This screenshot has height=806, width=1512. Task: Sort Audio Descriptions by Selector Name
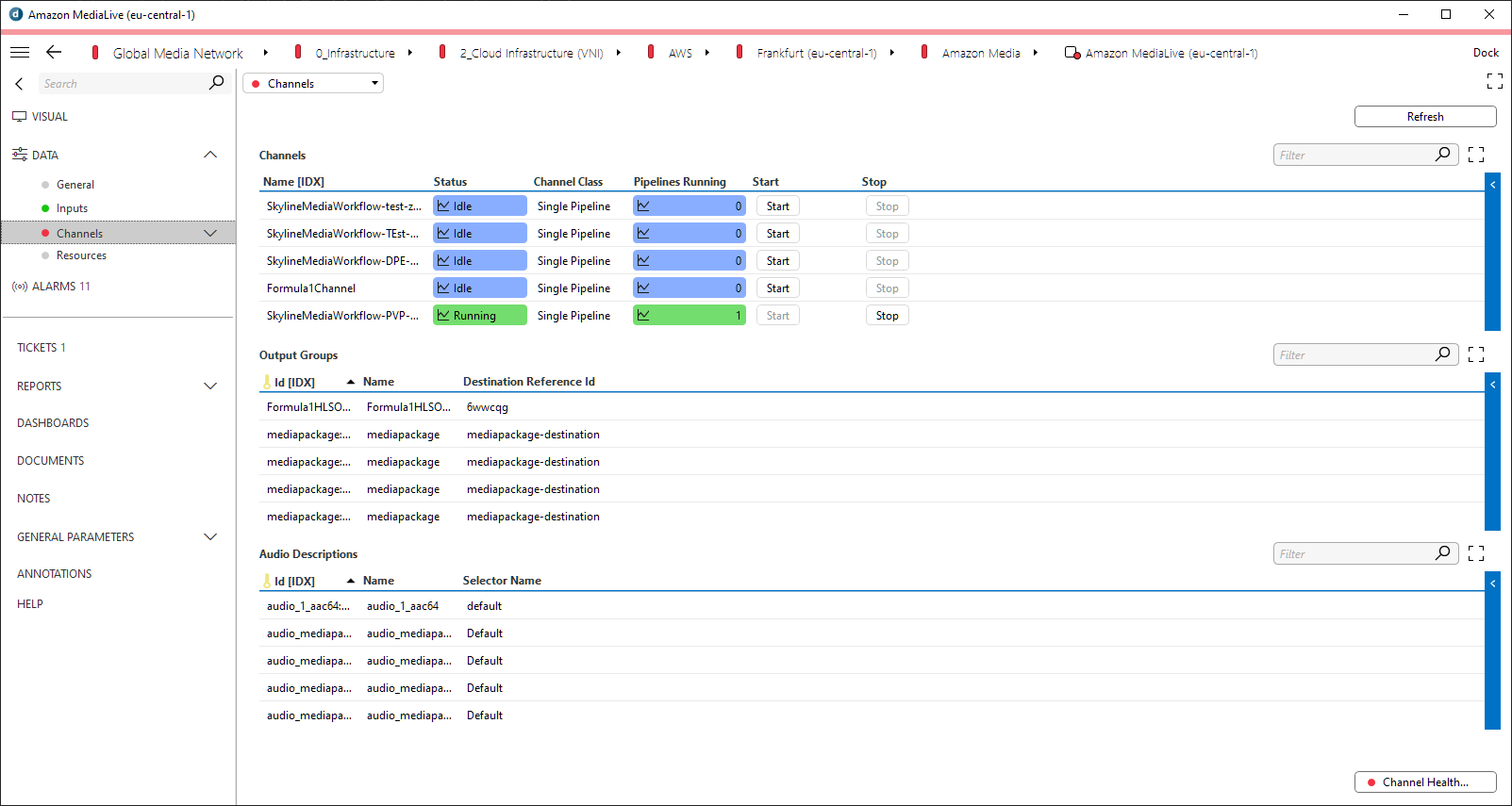click(x=502, y=581)
